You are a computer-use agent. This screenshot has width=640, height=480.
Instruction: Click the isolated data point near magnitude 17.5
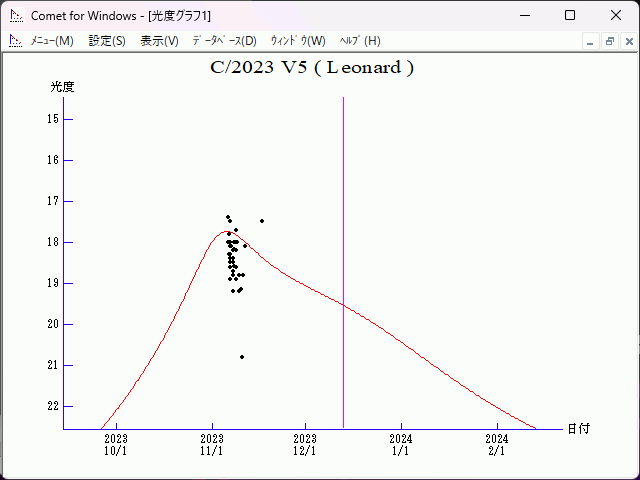tap(262, 221)
